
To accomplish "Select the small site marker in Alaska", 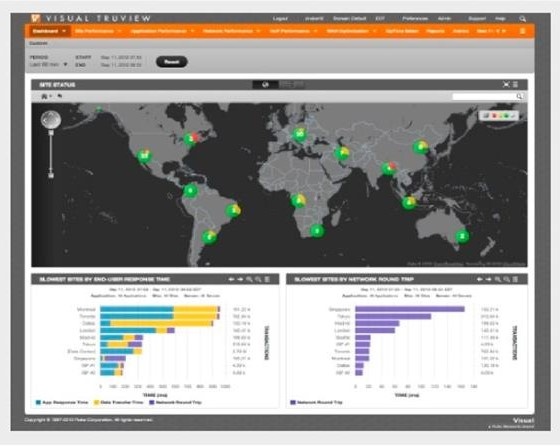I will coord(99,108).
